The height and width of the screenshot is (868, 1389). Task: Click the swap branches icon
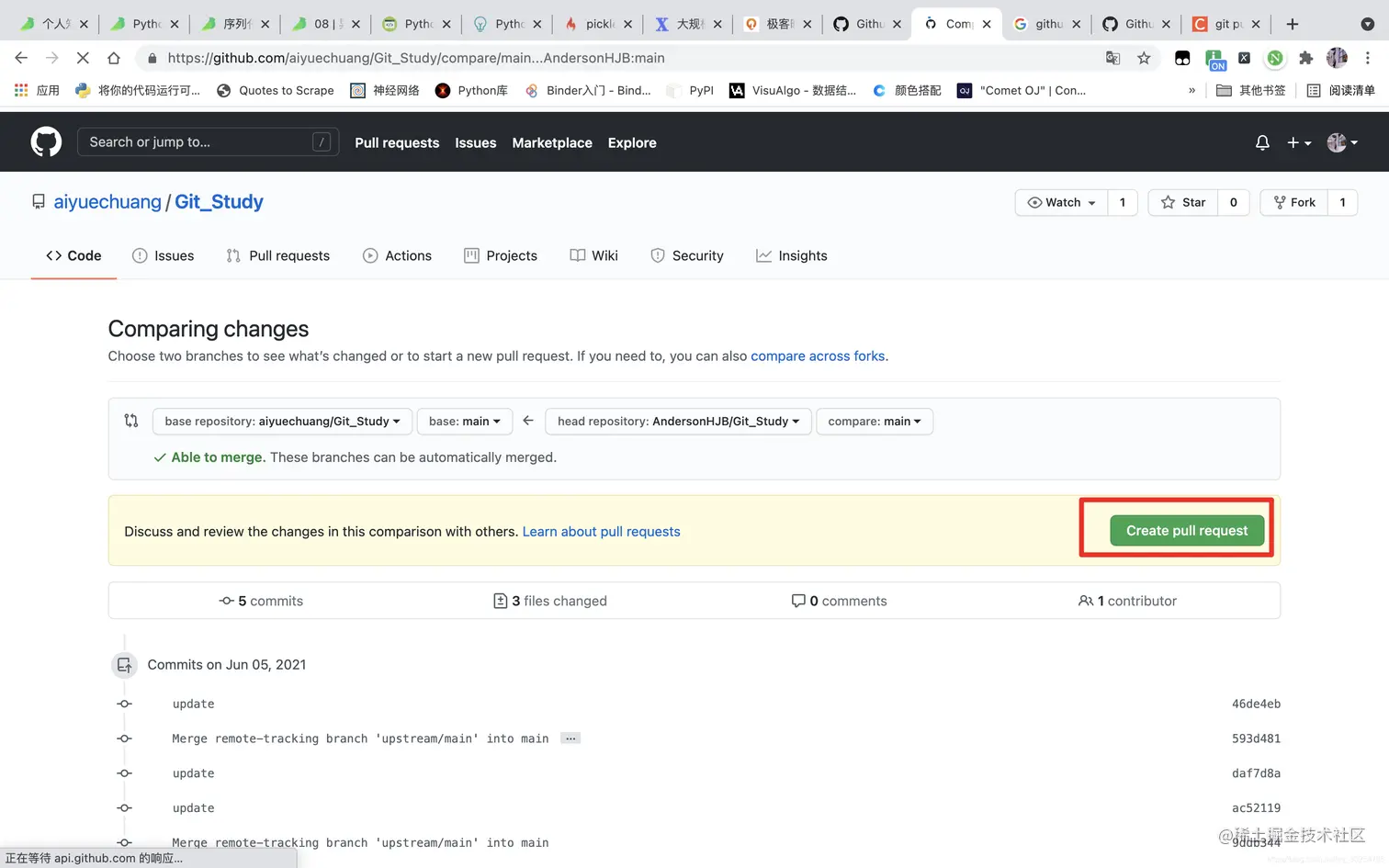pos(131,421)
